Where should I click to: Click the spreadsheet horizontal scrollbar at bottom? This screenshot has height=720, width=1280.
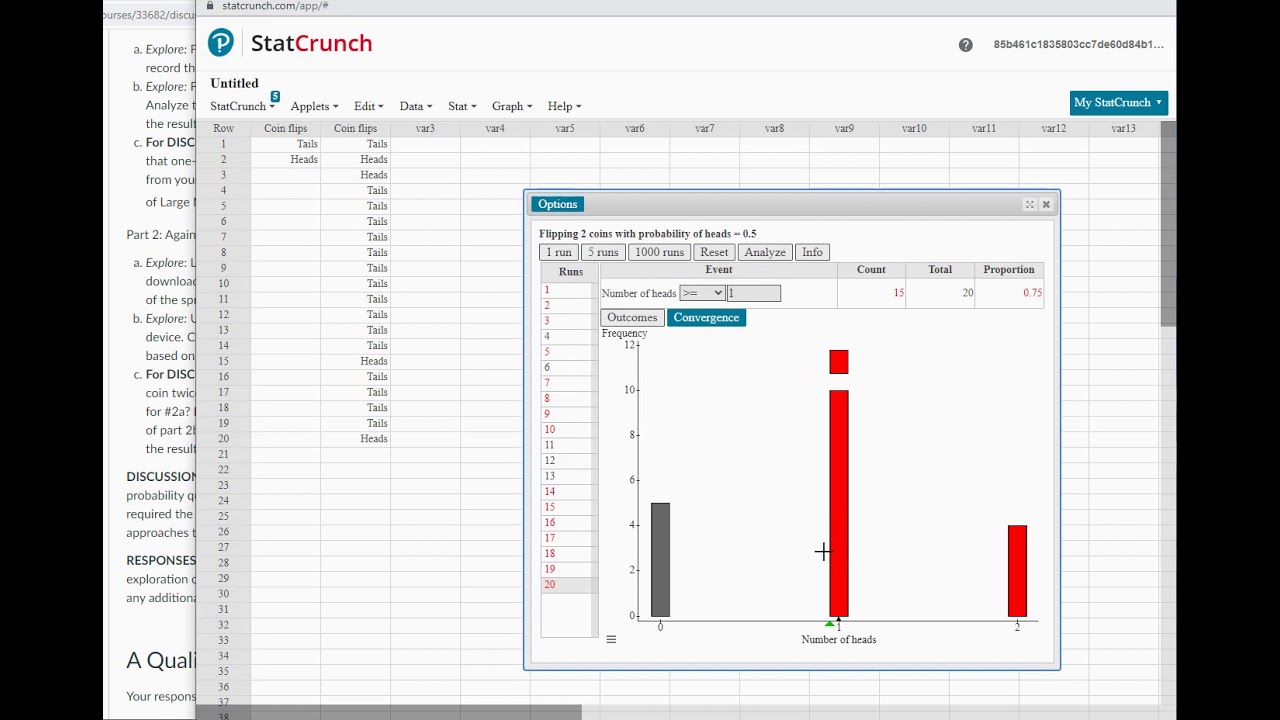pyautogui.click(x=390, y=711)
